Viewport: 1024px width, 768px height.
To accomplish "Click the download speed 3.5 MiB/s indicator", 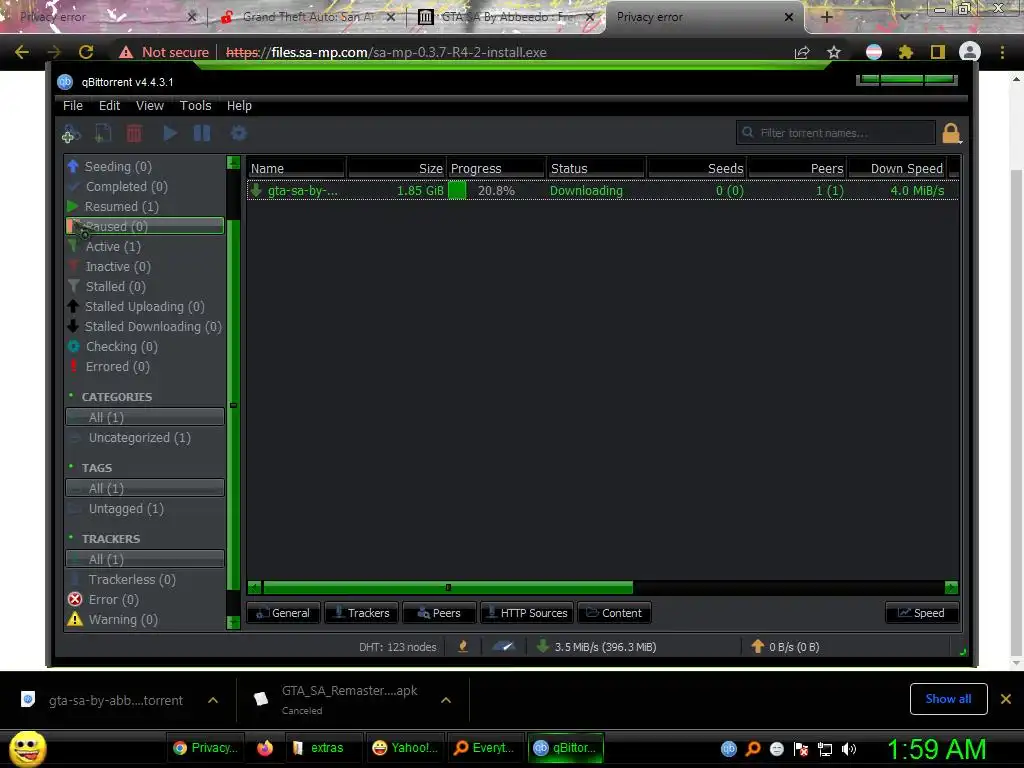I will click(x=597, y=647).
